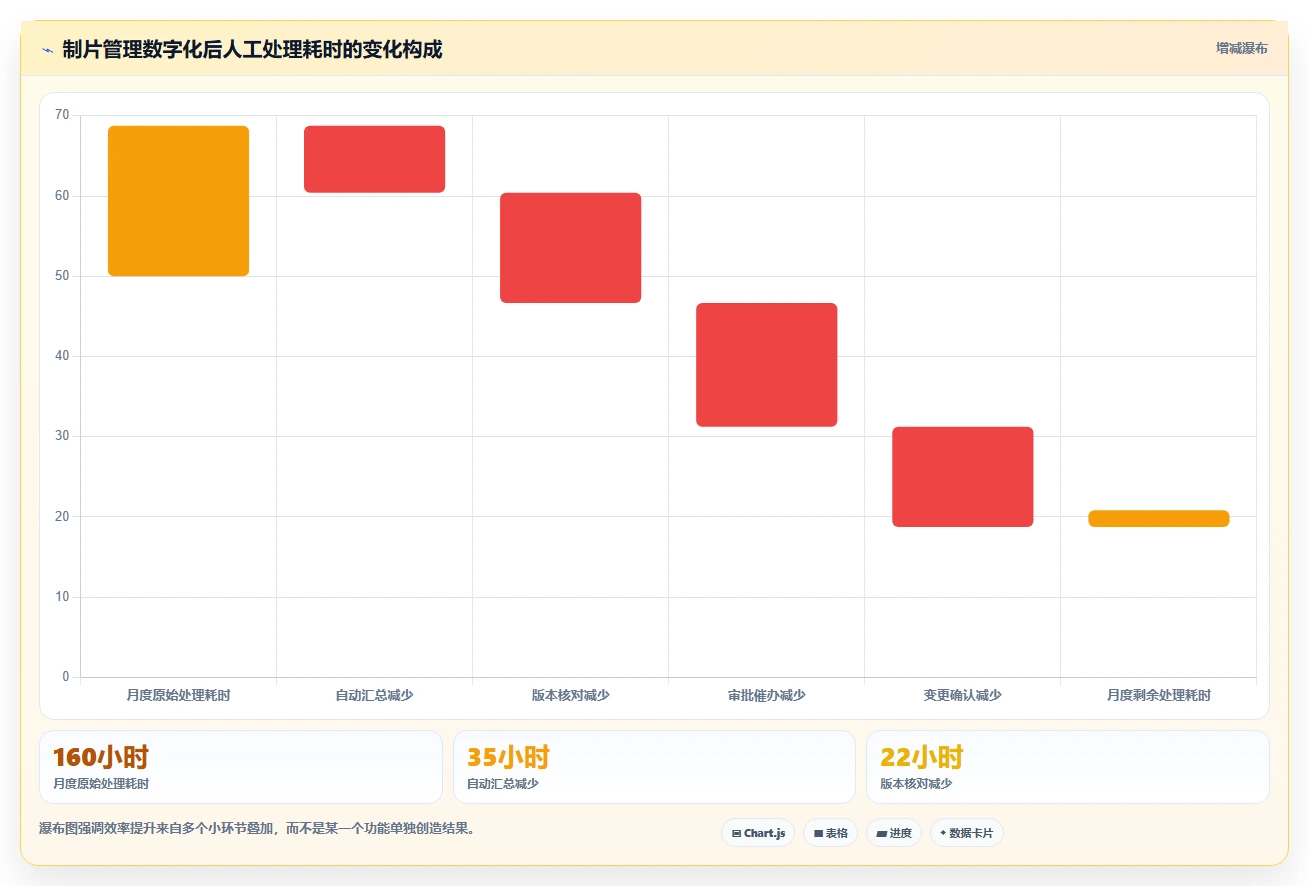Click the x-axis label 版本核对减少
This screenshot has width=1309, height=886.
coord(570,695)
